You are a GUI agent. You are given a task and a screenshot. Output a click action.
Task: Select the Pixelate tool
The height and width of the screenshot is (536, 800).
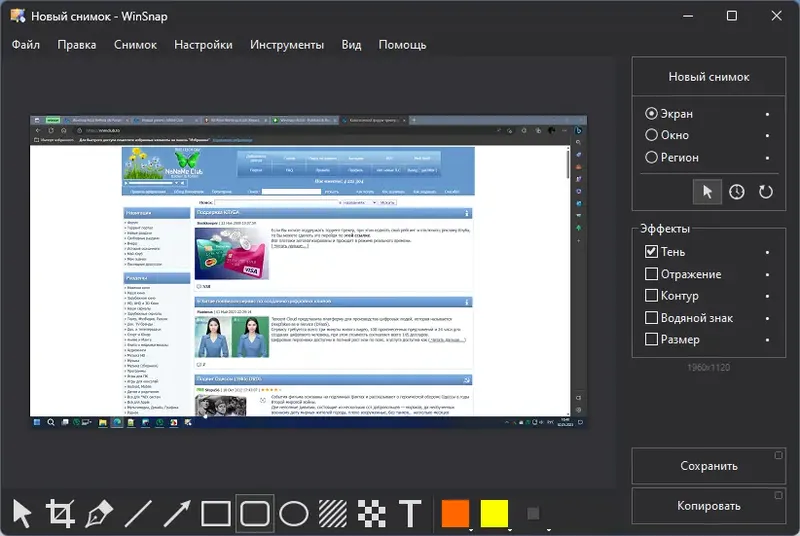(x=371, y=513)
